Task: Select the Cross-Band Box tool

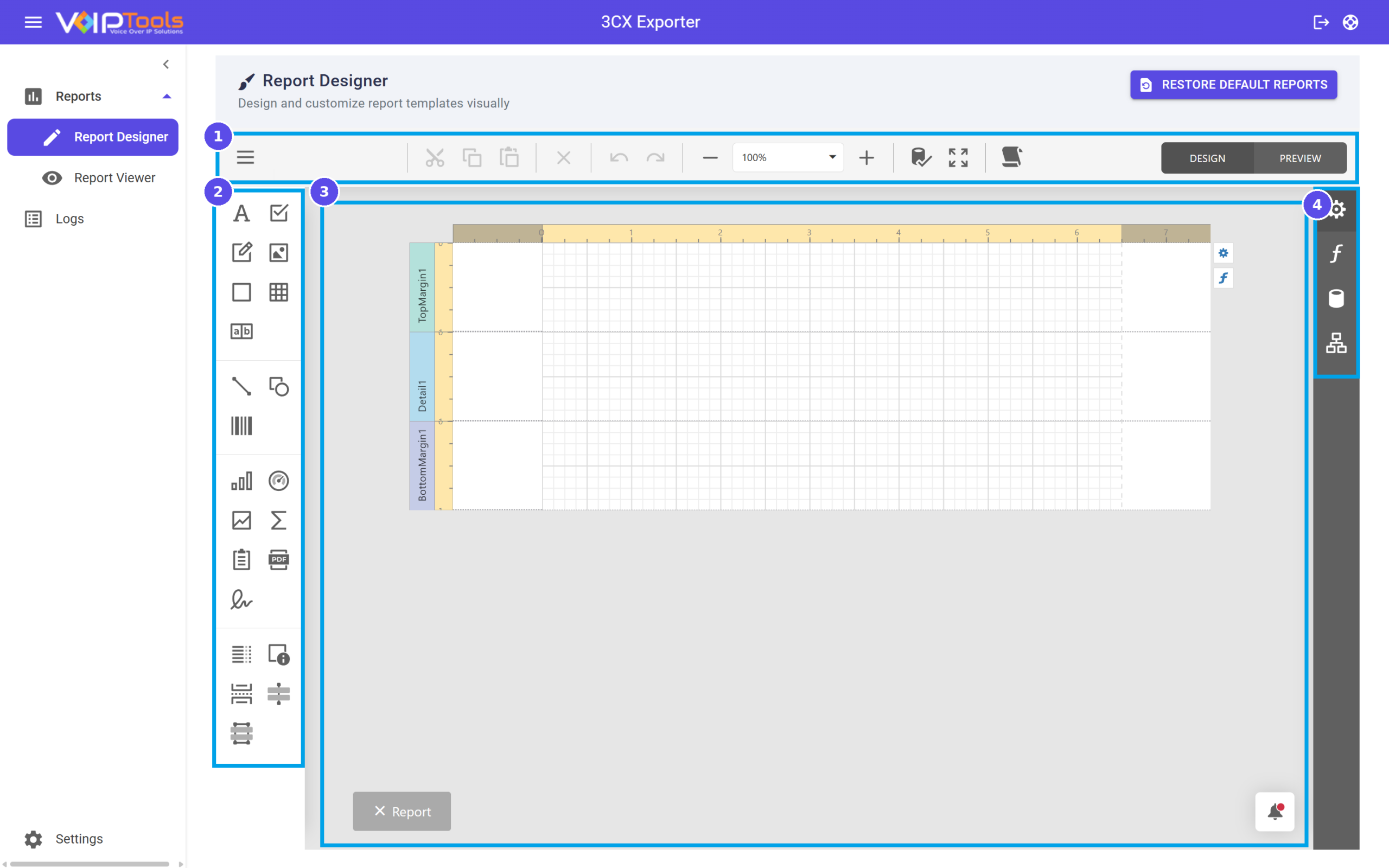Action: (241, 733)
